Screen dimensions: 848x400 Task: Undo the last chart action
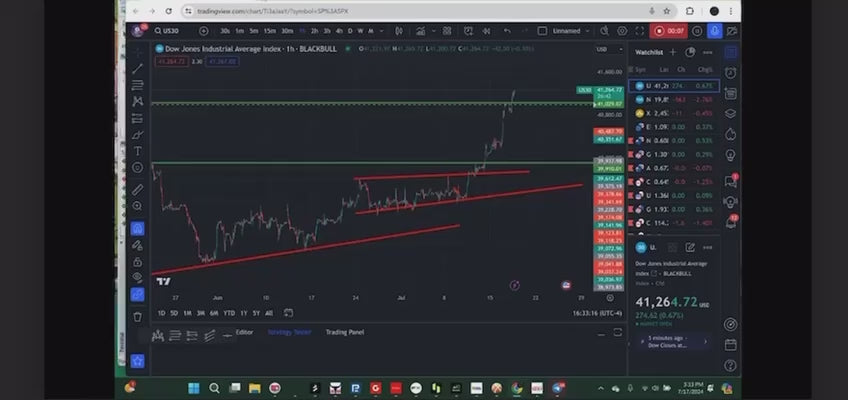(507, 31)
